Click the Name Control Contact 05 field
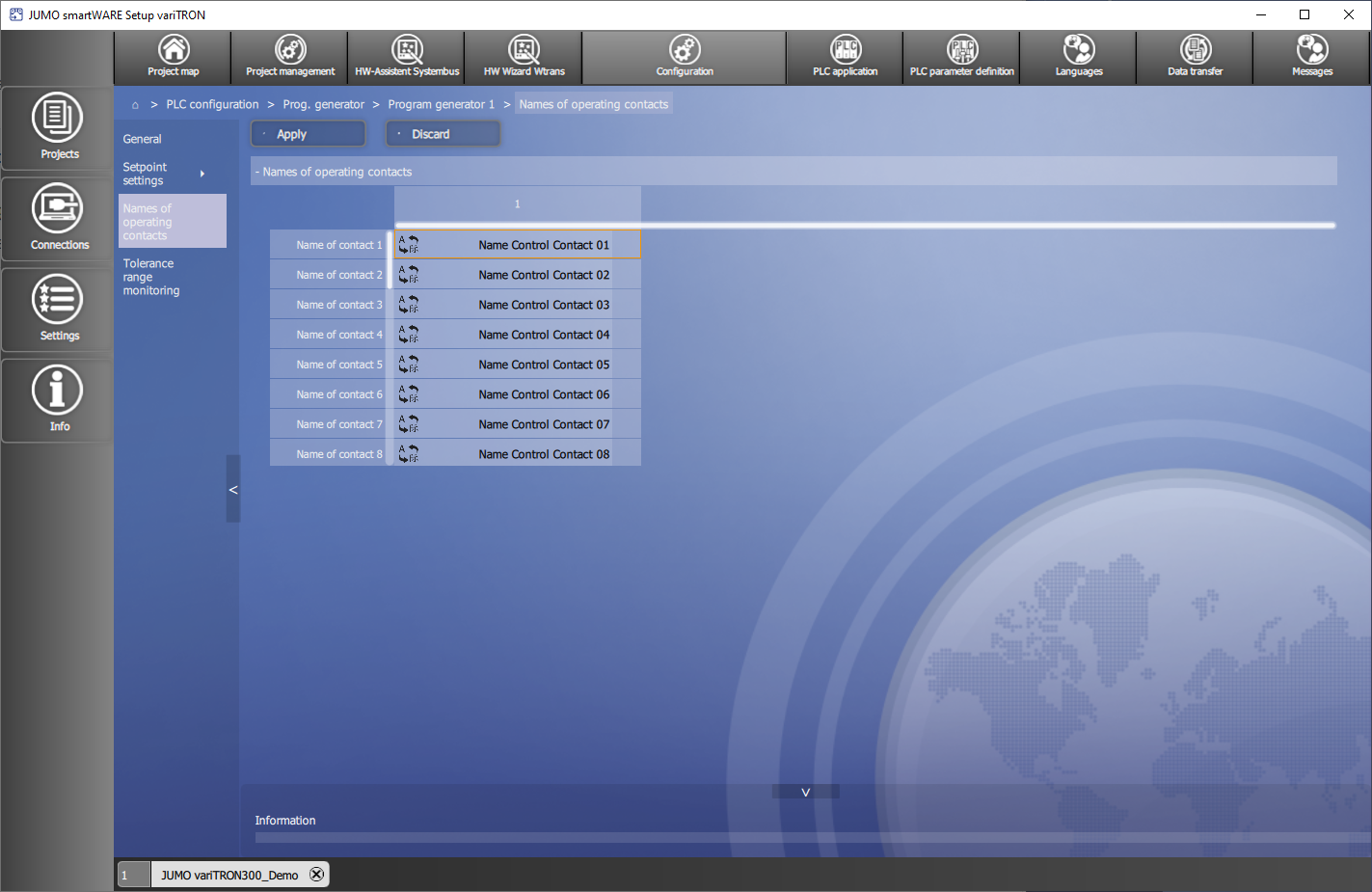Screen dimensions: 1372x892 (544, 365)
